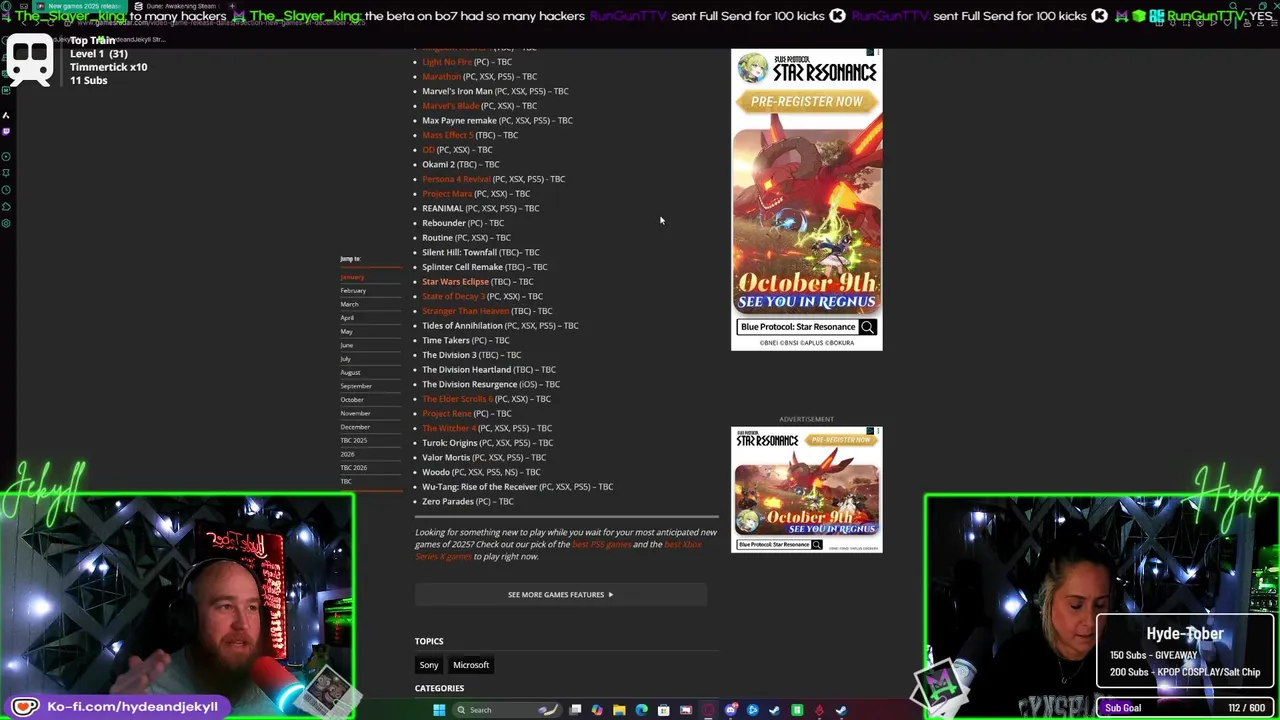Open a new browser tab
Viewport: 1280px width, 720px height.
point(232,6)
